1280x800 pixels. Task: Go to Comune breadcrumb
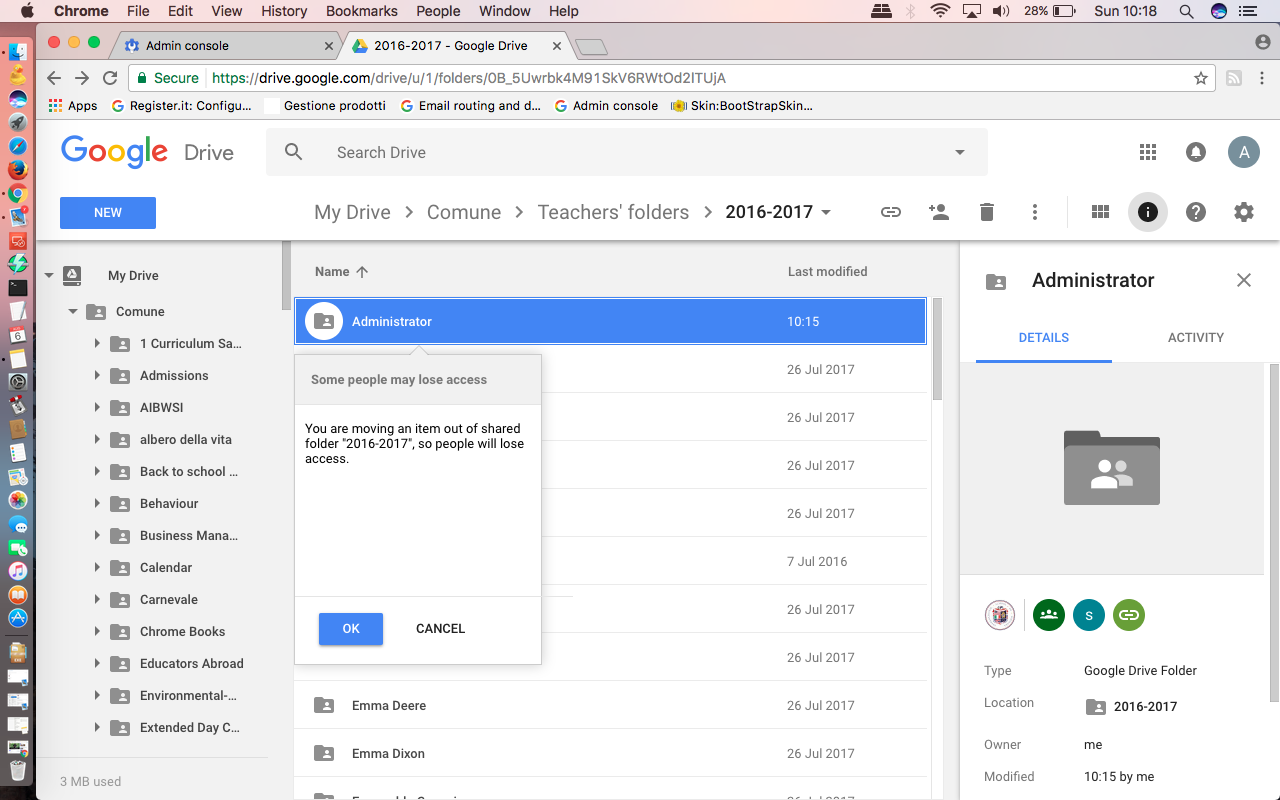point(464,212)
